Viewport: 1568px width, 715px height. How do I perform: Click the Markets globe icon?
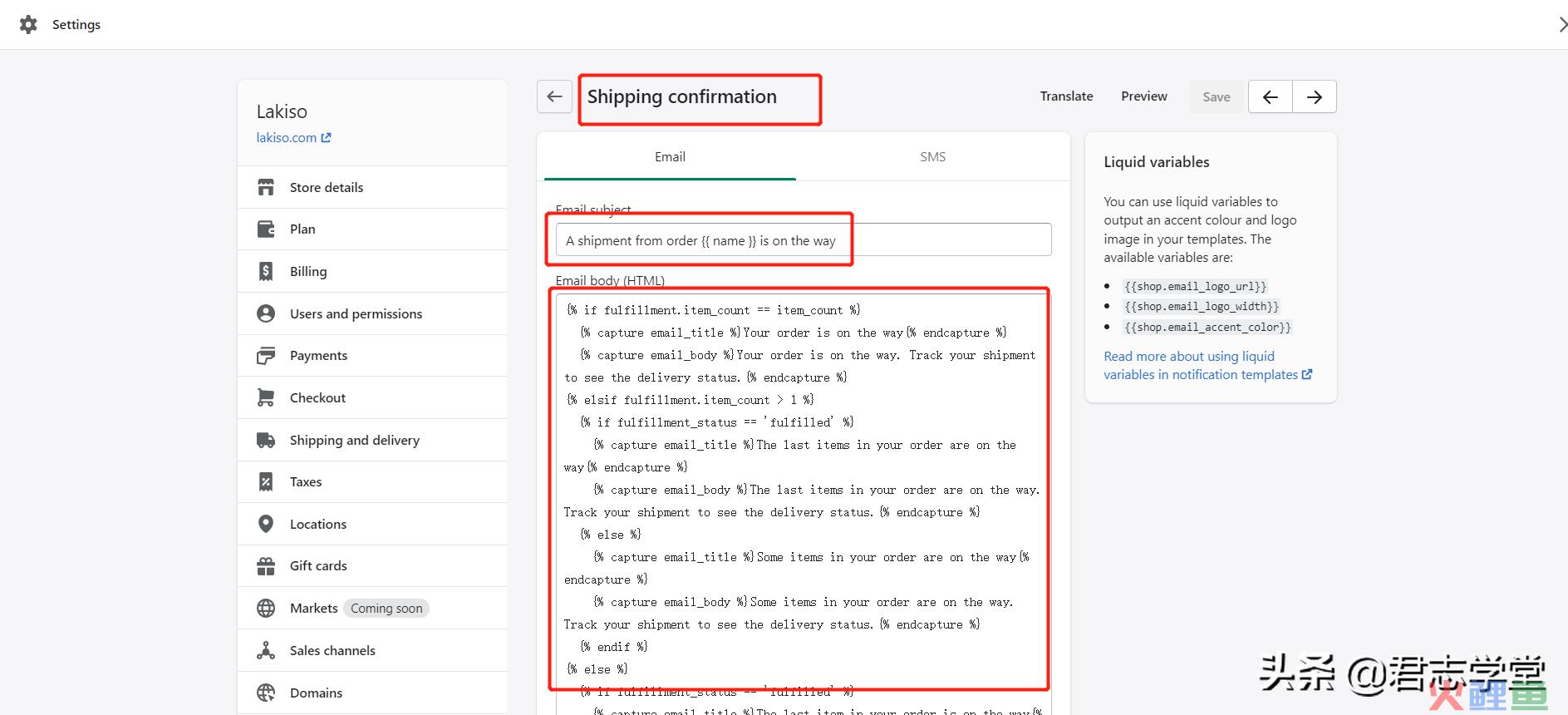pyautogui.click(x=266, y=609)
